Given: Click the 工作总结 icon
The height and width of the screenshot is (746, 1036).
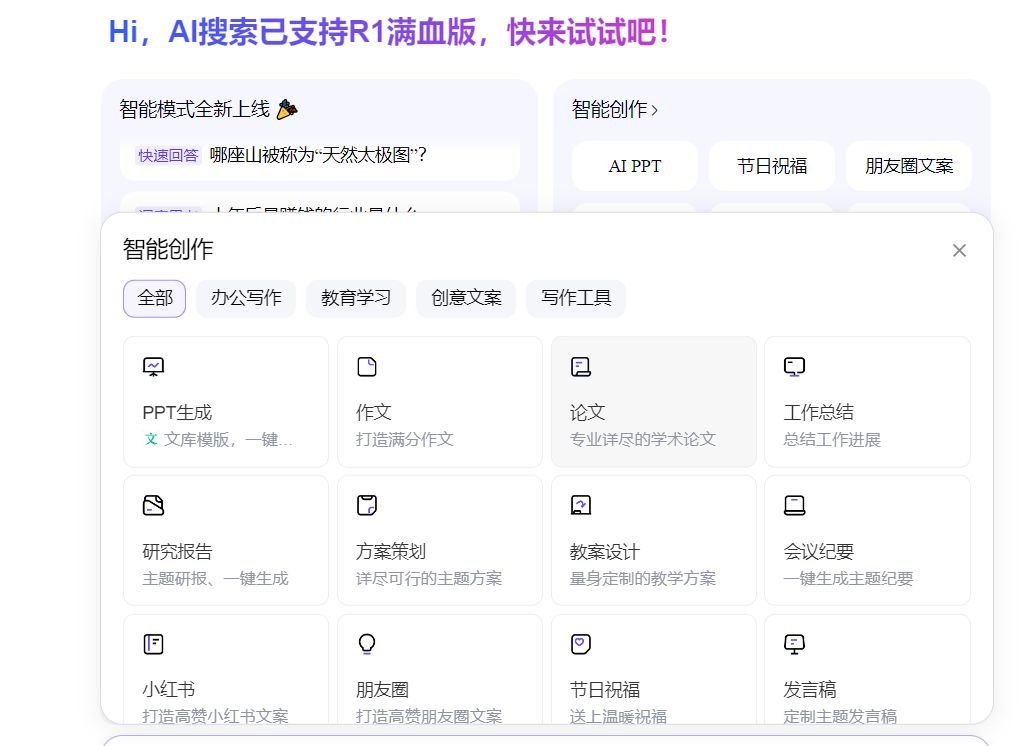Looking at the screenshot, I should [794, 367].
